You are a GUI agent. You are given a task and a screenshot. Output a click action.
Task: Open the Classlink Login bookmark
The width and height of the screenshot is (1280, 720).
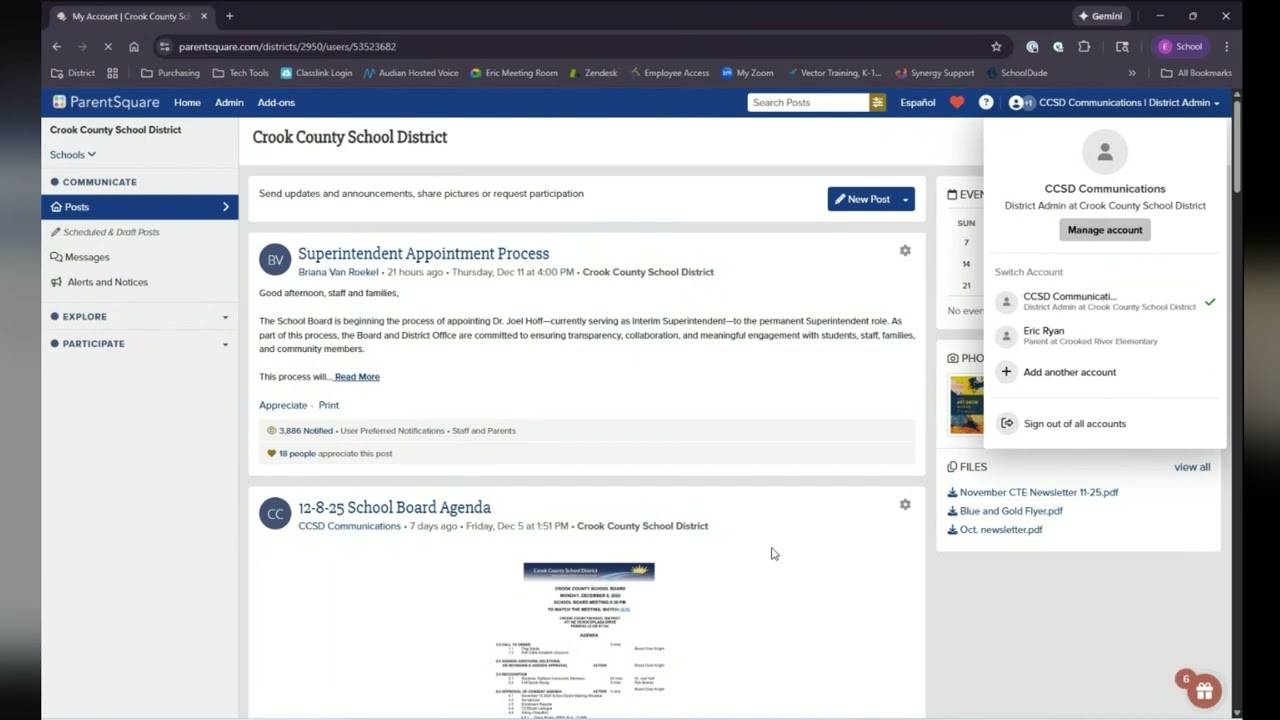coord(316,73)
